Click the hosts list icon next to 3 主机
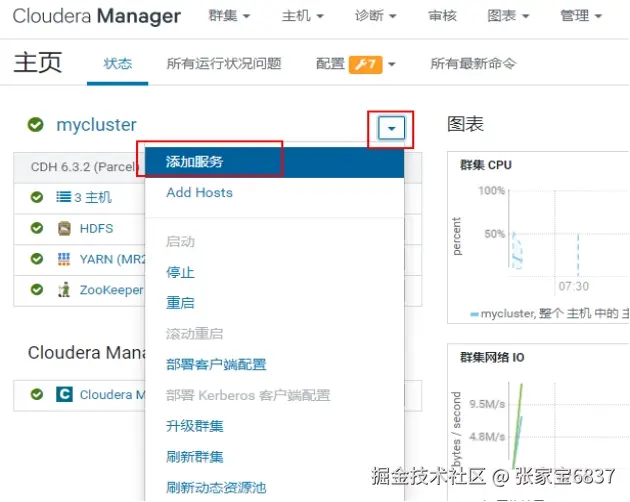The width and height of the screenshot is (630, 502). coord(63,197)
